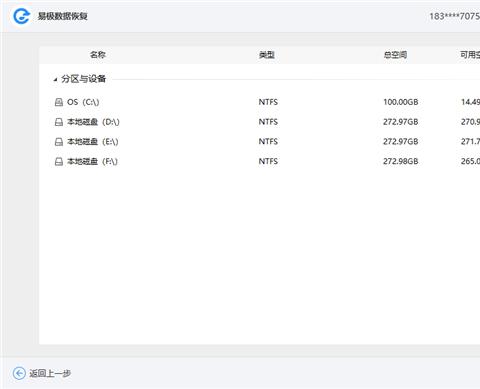Click the 易极数据恢复 title text
This screenshot has height=389, width=480.
click(63, 16)
